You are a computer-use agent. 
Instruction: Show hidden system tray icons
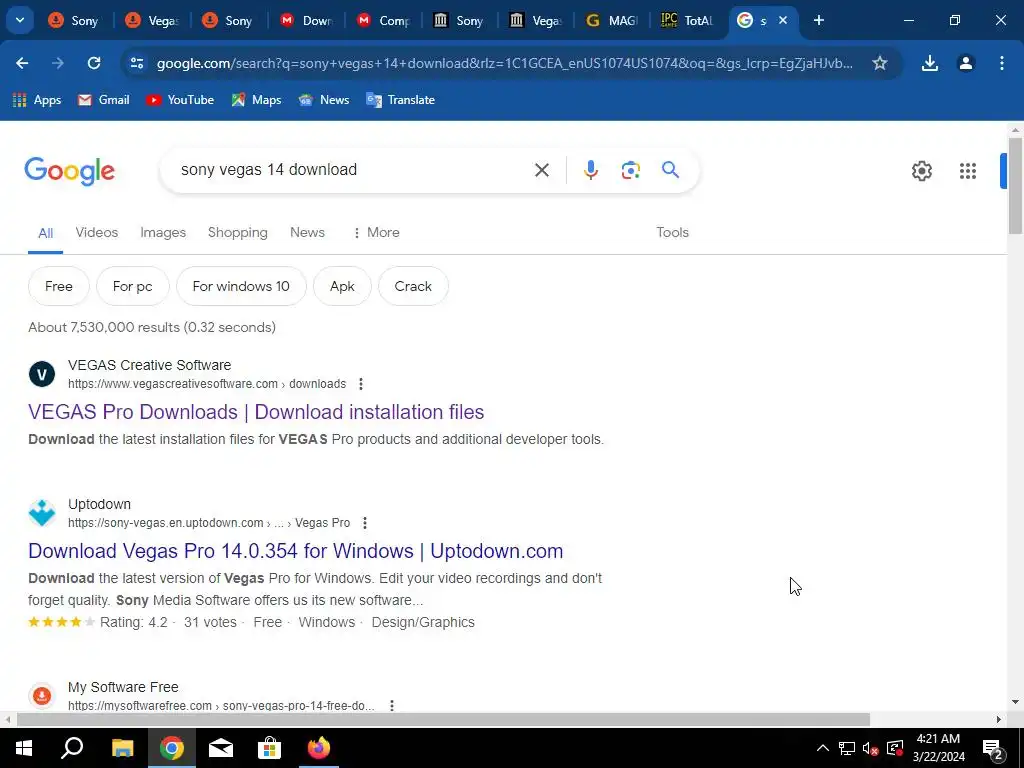pos(823,748)
